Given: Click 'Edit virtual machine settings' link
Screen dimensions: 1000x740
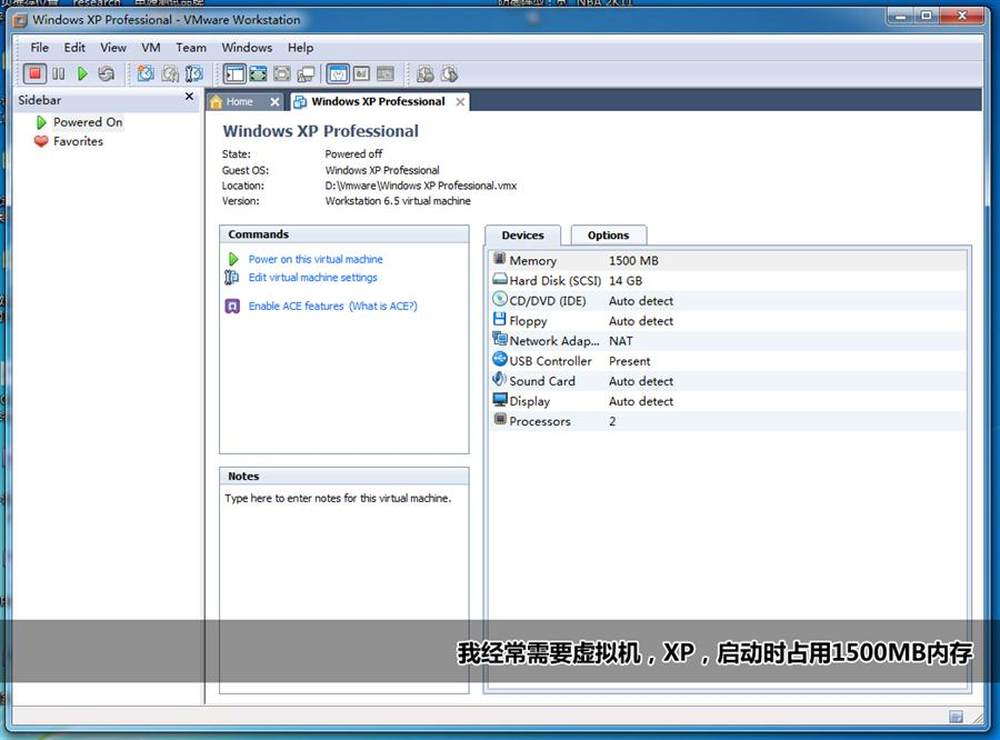Looking at the screenshot, I should point(312,278).
